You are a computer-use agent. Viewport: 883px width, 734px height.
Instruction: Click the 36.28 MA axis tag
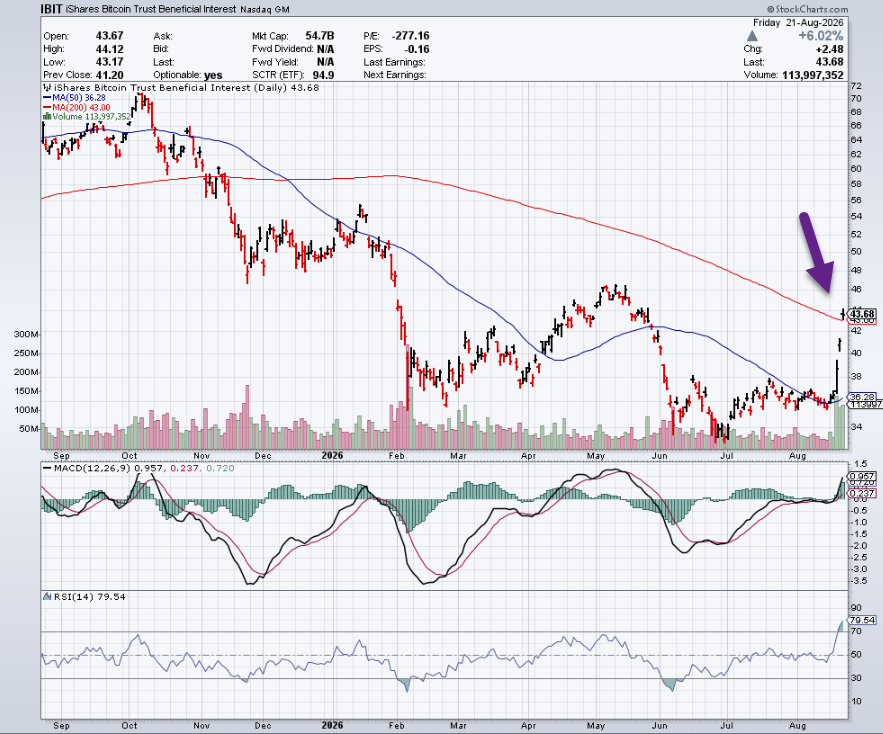[x=862, y=397]
